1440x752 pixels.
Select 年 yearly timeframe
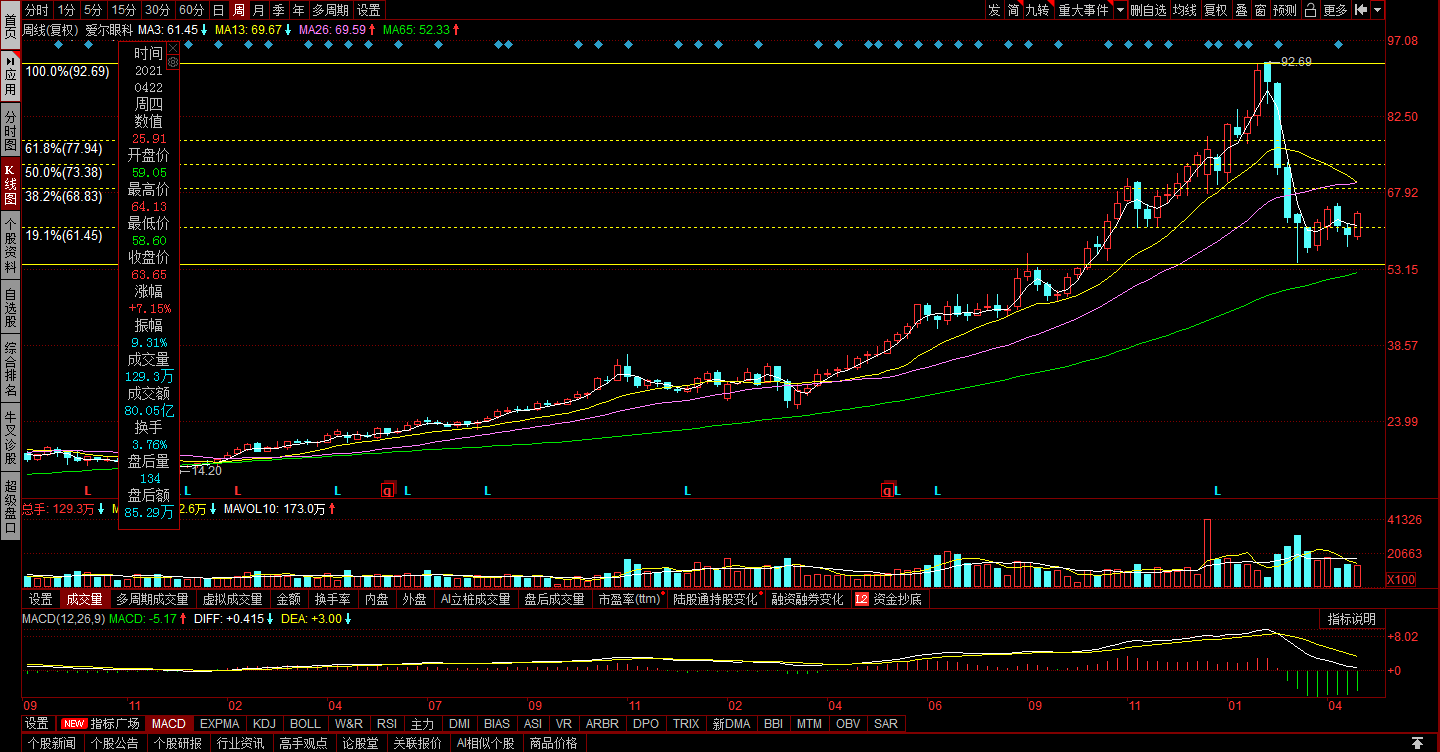(x=298, y=10)
